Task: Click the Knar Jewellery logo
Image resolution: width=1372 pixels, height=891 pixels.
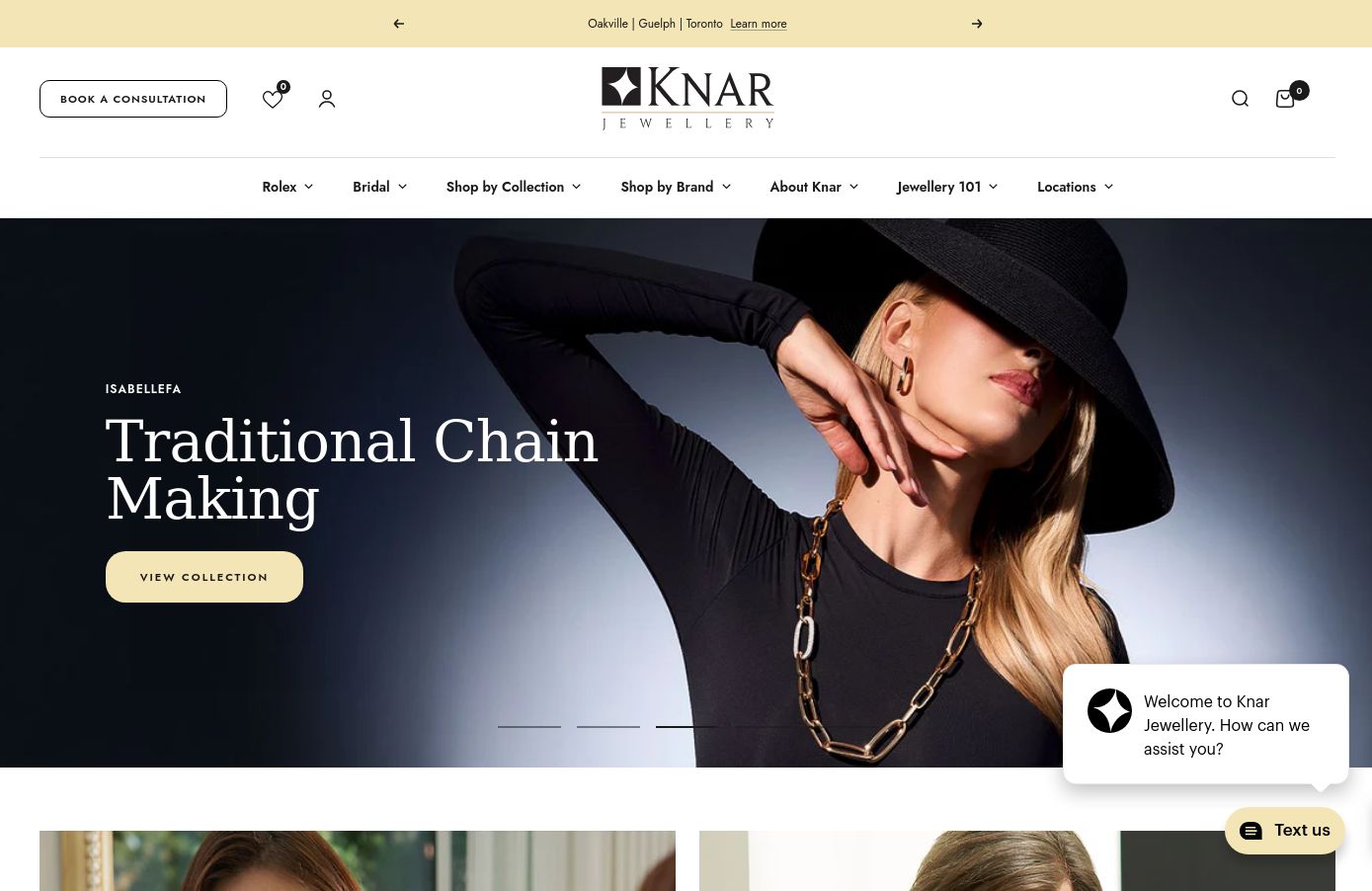Action: [x=687, y=98]
